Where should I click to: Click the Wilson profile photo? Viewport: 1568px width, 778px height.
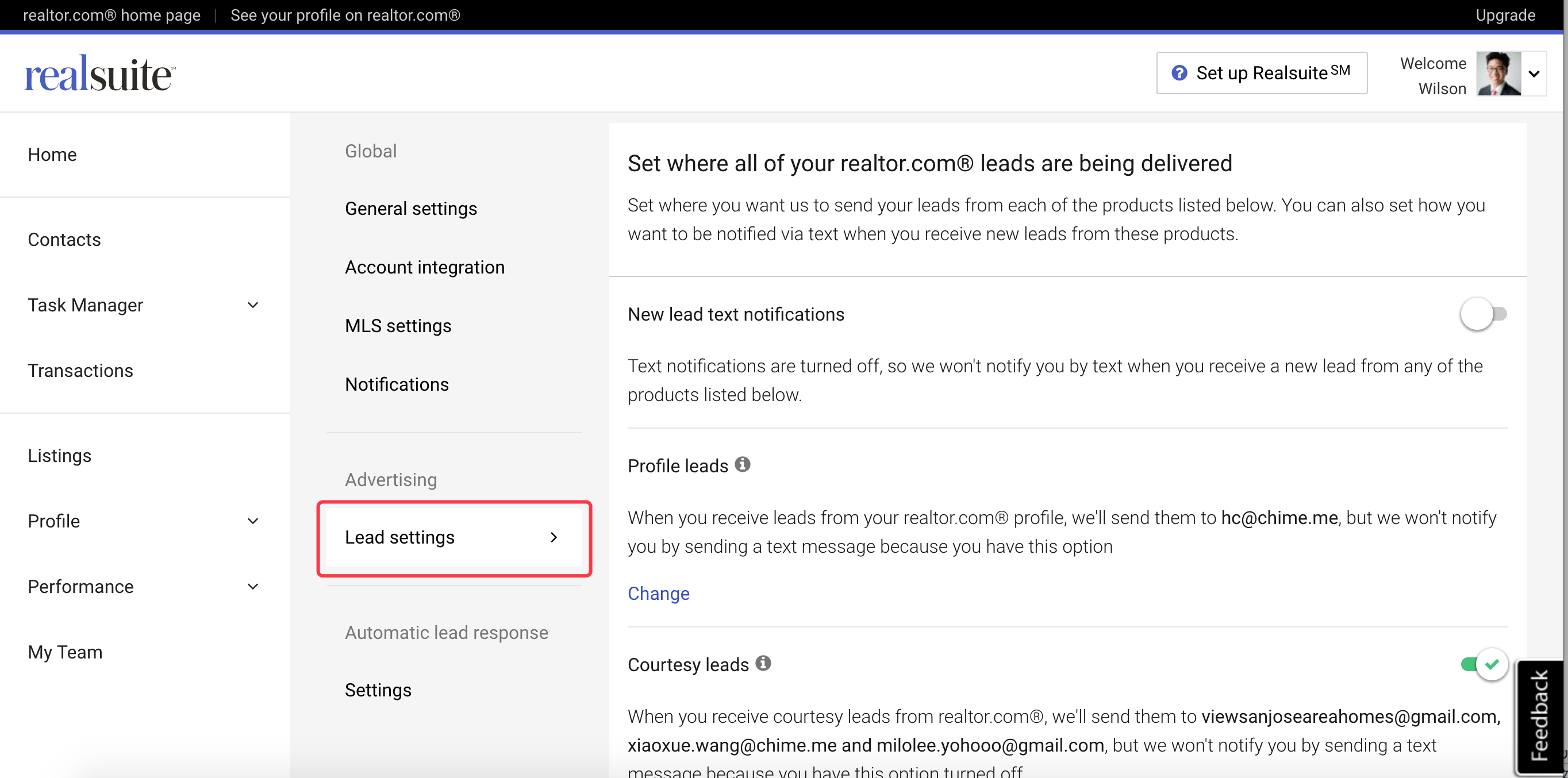(1498, 74)
